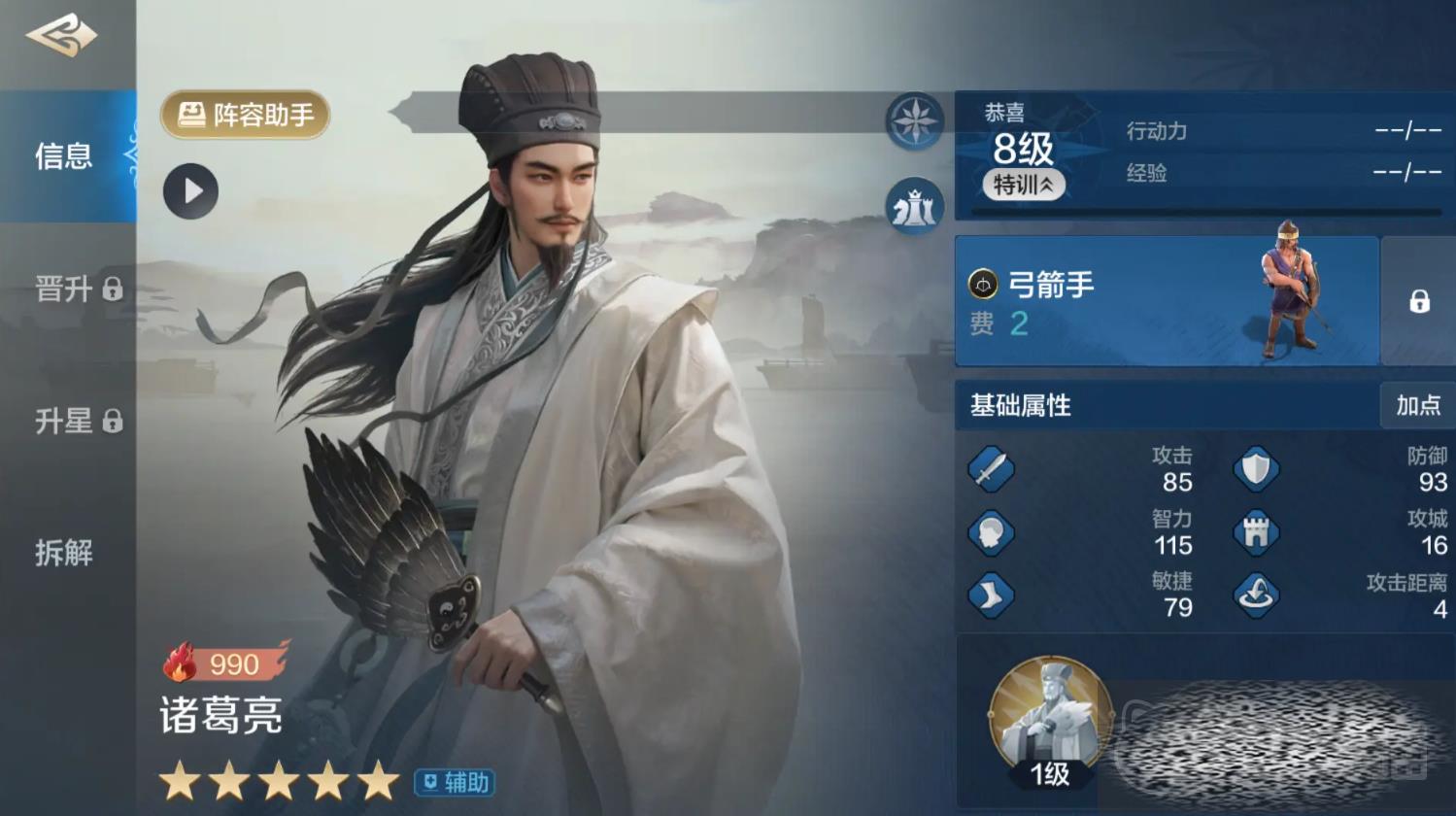Tap the head intelligence attribute icon
1456x816 pixels.
[x=991, y=532]
